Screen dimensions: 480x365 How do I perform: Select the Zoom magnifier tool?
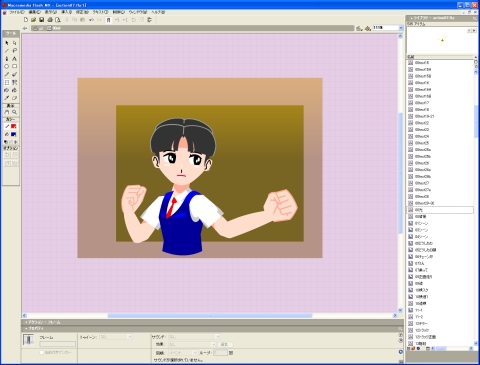click(x=15, y=112)
